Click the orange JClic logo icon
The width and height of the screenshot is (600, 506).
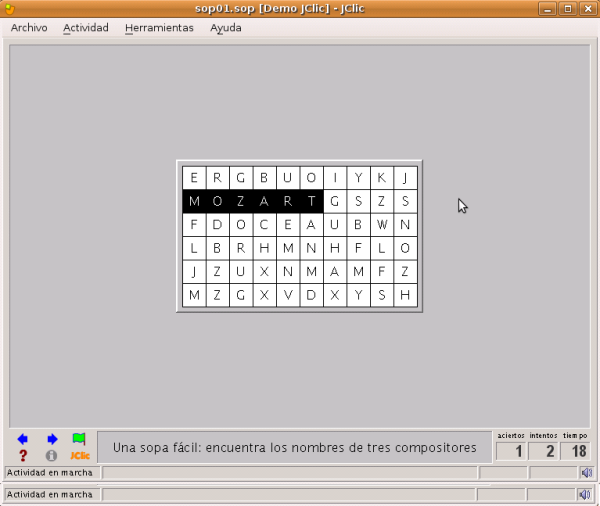point(80,455)
